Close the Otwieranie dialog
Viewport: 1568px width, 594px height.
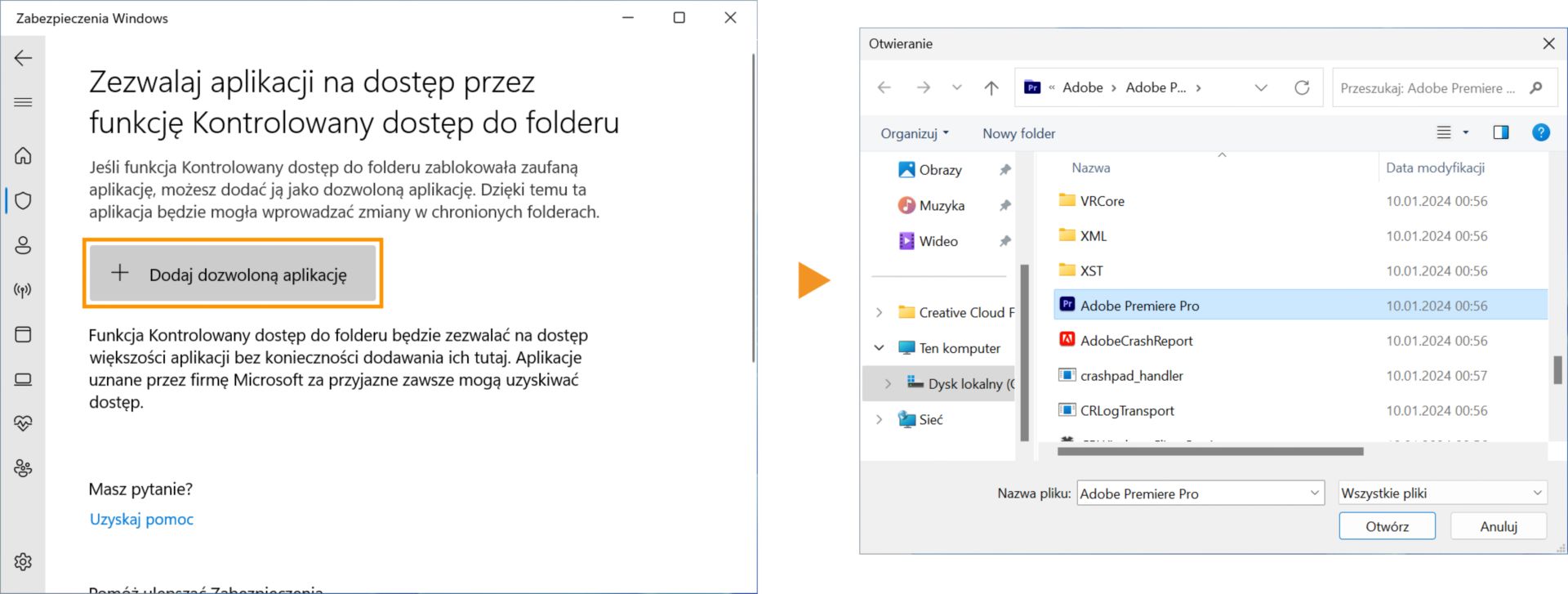pyautogui.click(x=1548, y=43)
